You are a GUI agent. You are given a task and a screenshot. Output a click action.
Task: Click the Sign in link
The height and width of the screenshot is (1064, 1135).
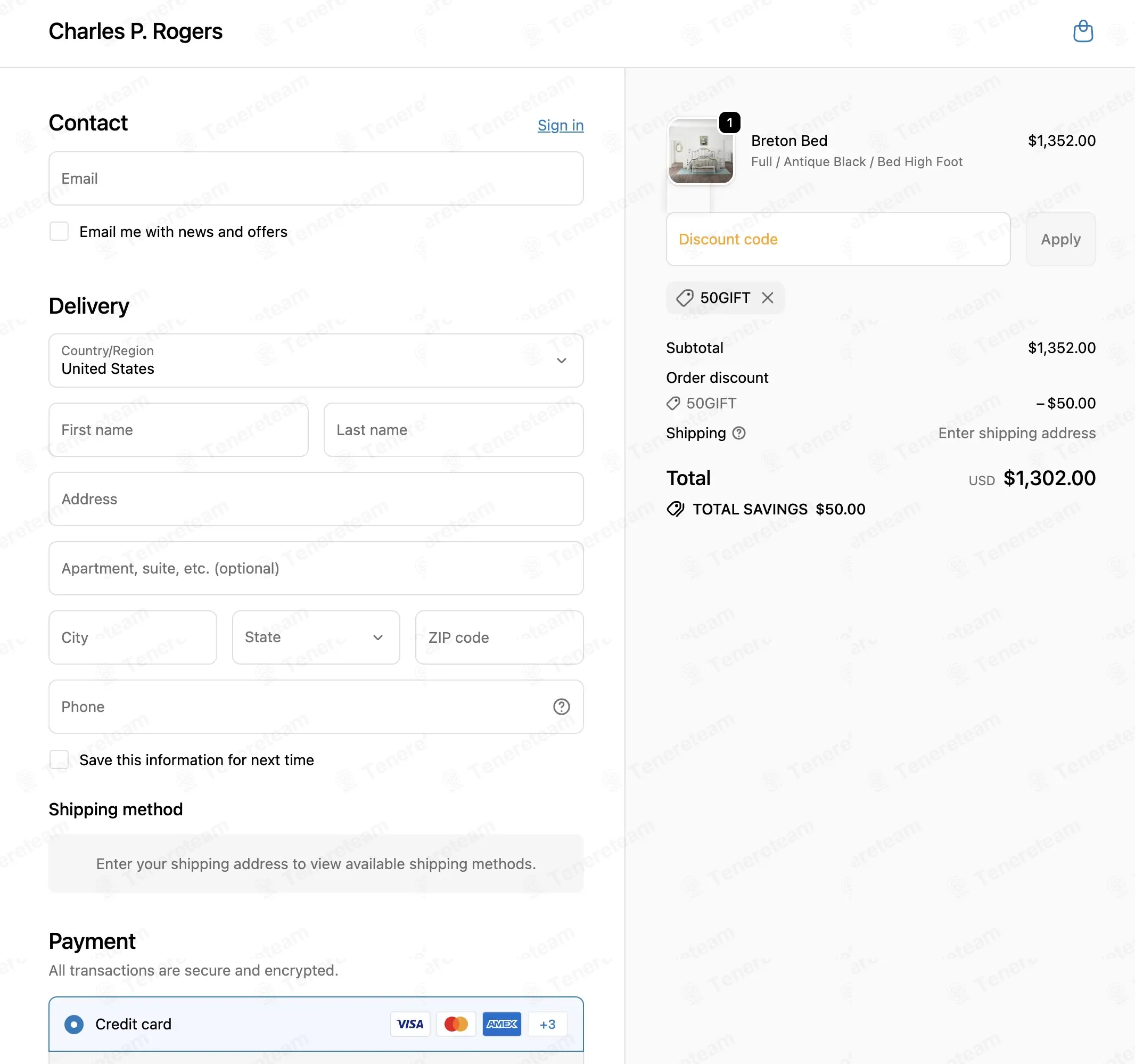(x=560, y=125)
